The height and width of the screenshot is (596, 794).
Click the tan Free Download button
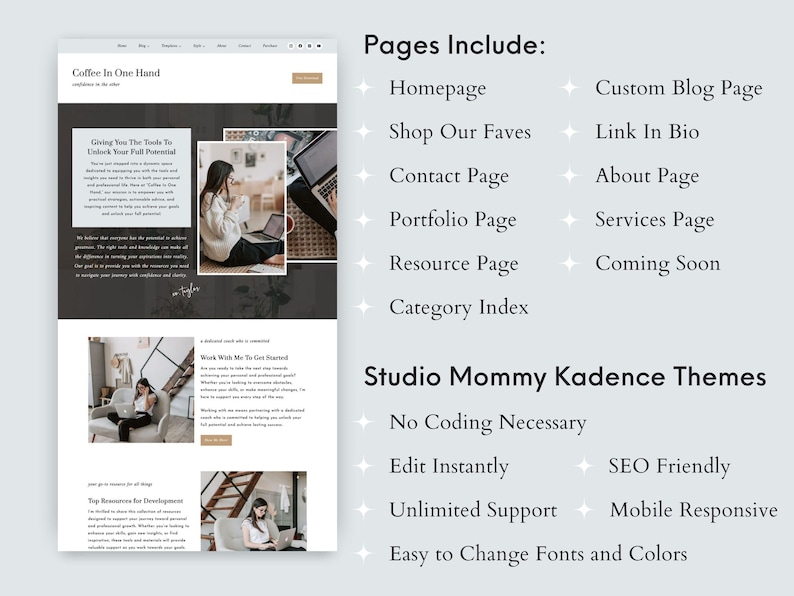click(x=307, y=78)
